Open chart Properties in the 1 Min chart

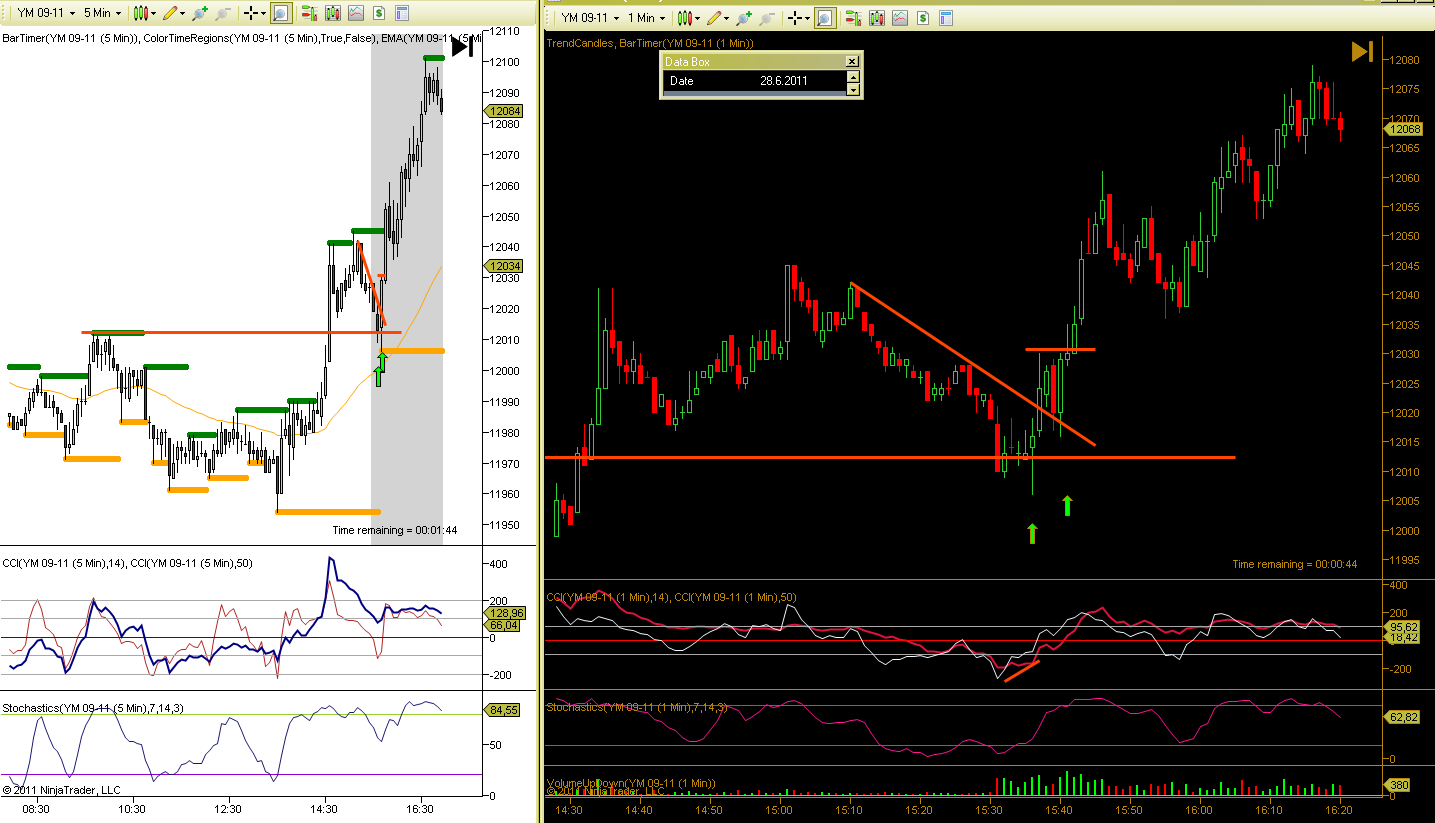click(x=945, y=18)
